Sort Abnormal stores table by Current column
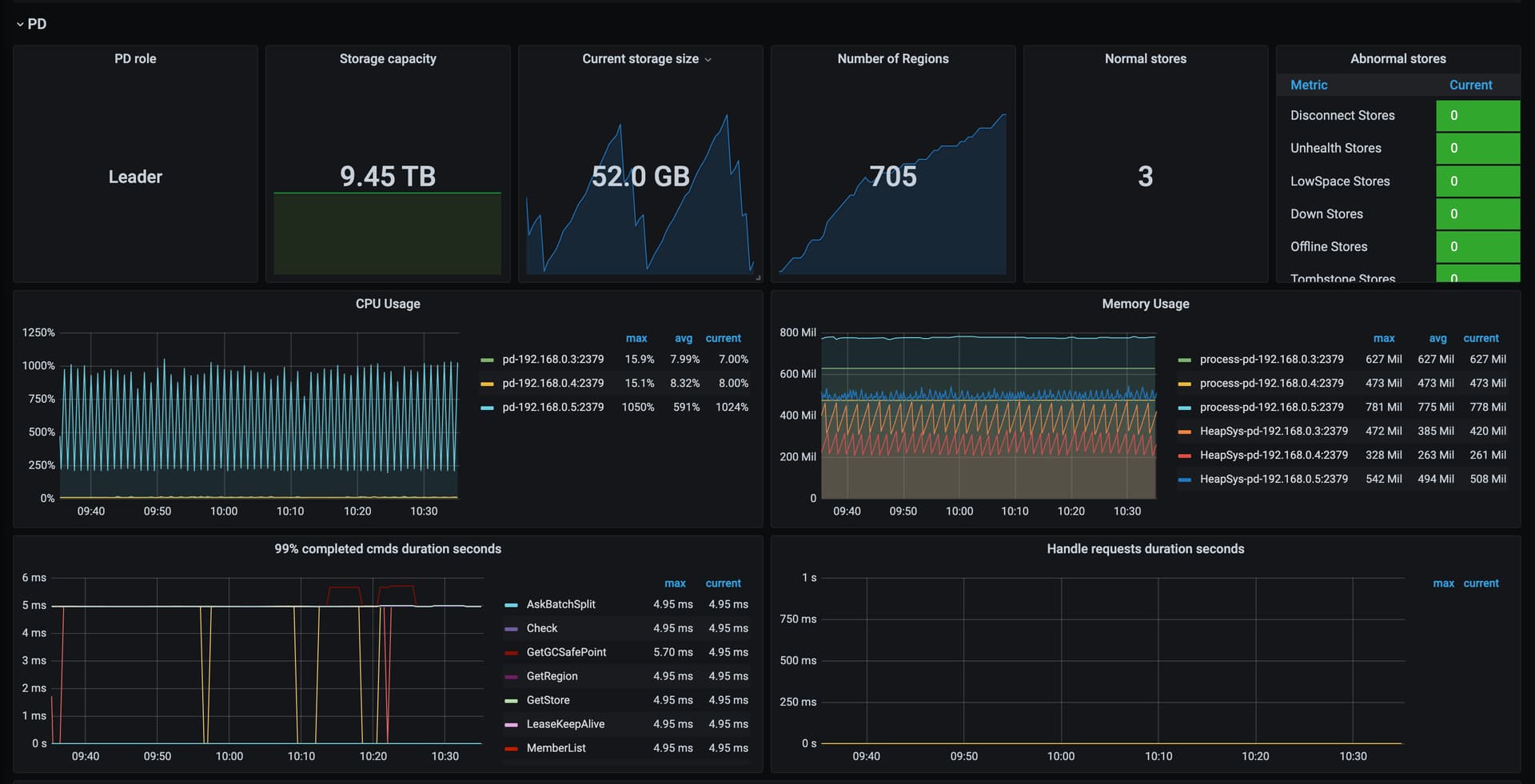 click(1470, 85)
